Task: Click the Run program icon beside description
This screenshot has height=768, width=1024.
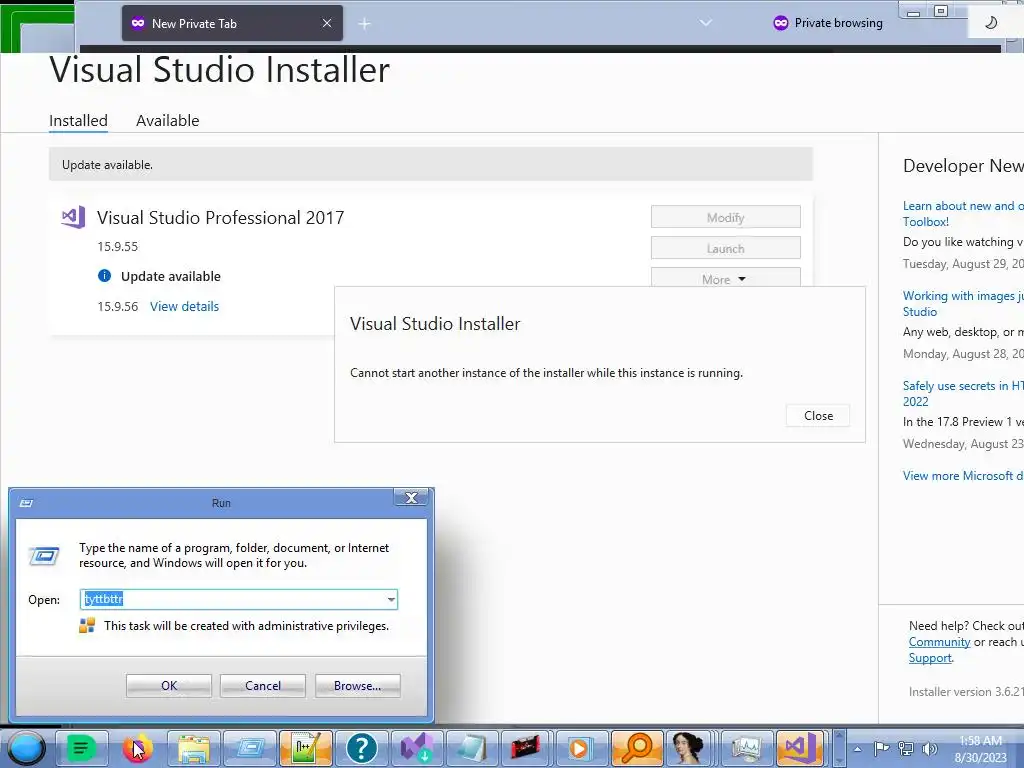Action: point(44,556)
